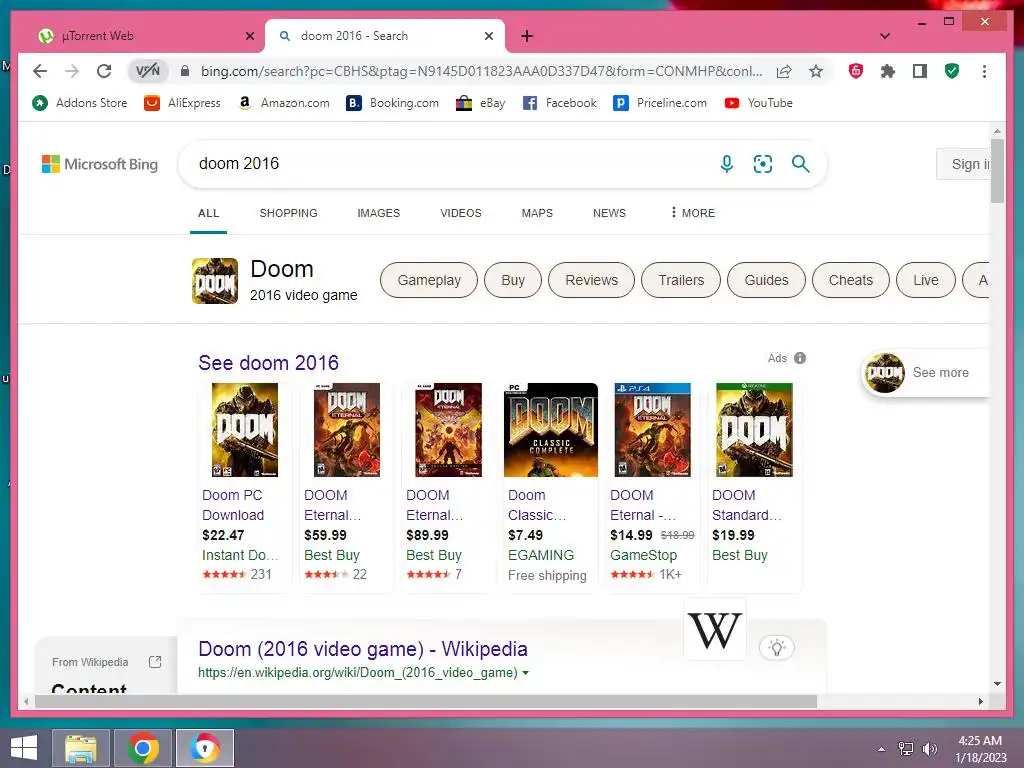Click the Live filter chip
Screen dimensions: 1024x768
[925, 280]
